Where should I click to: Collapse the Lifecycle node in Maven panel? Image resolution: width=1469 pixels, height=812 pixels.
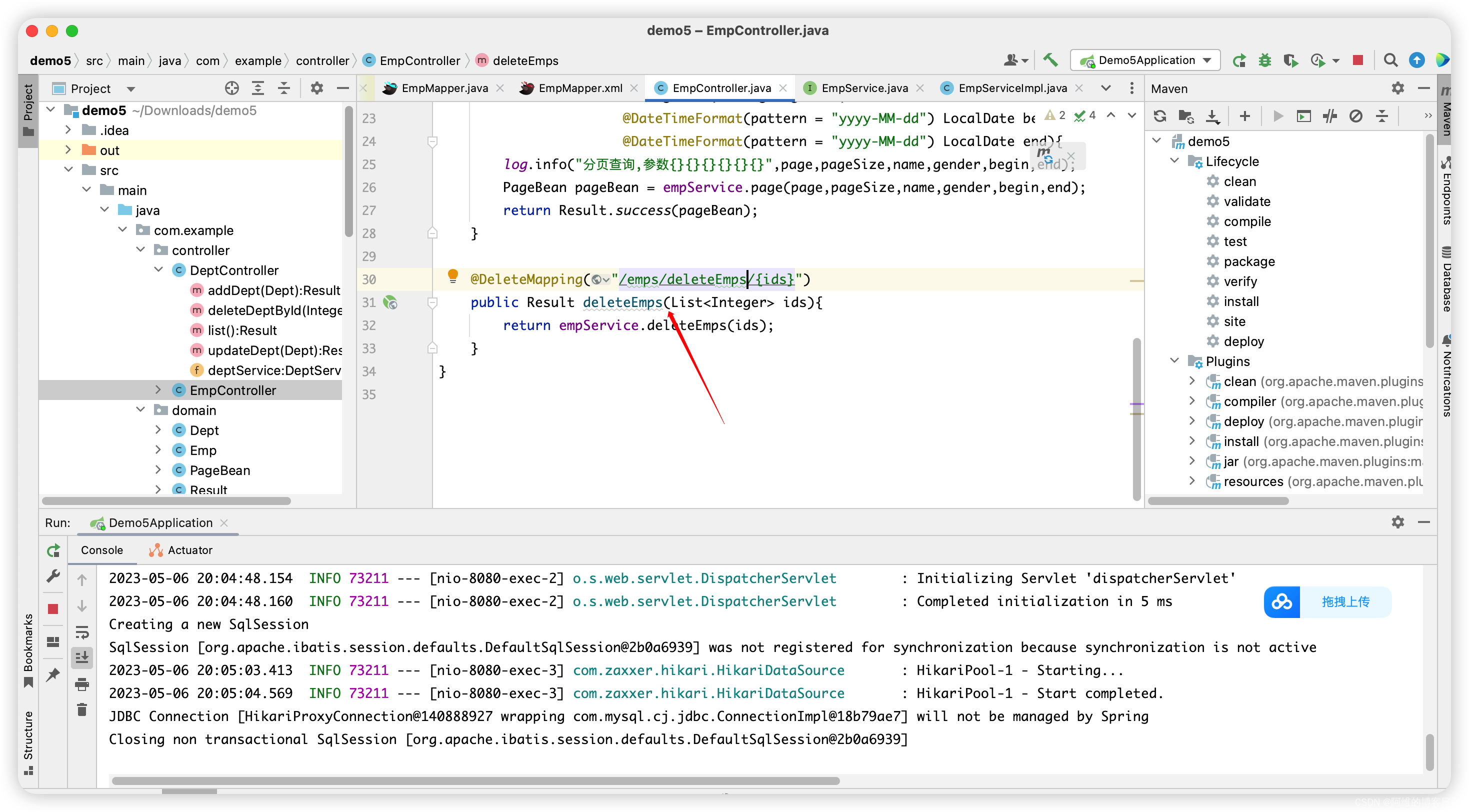tap(1174, 161)
